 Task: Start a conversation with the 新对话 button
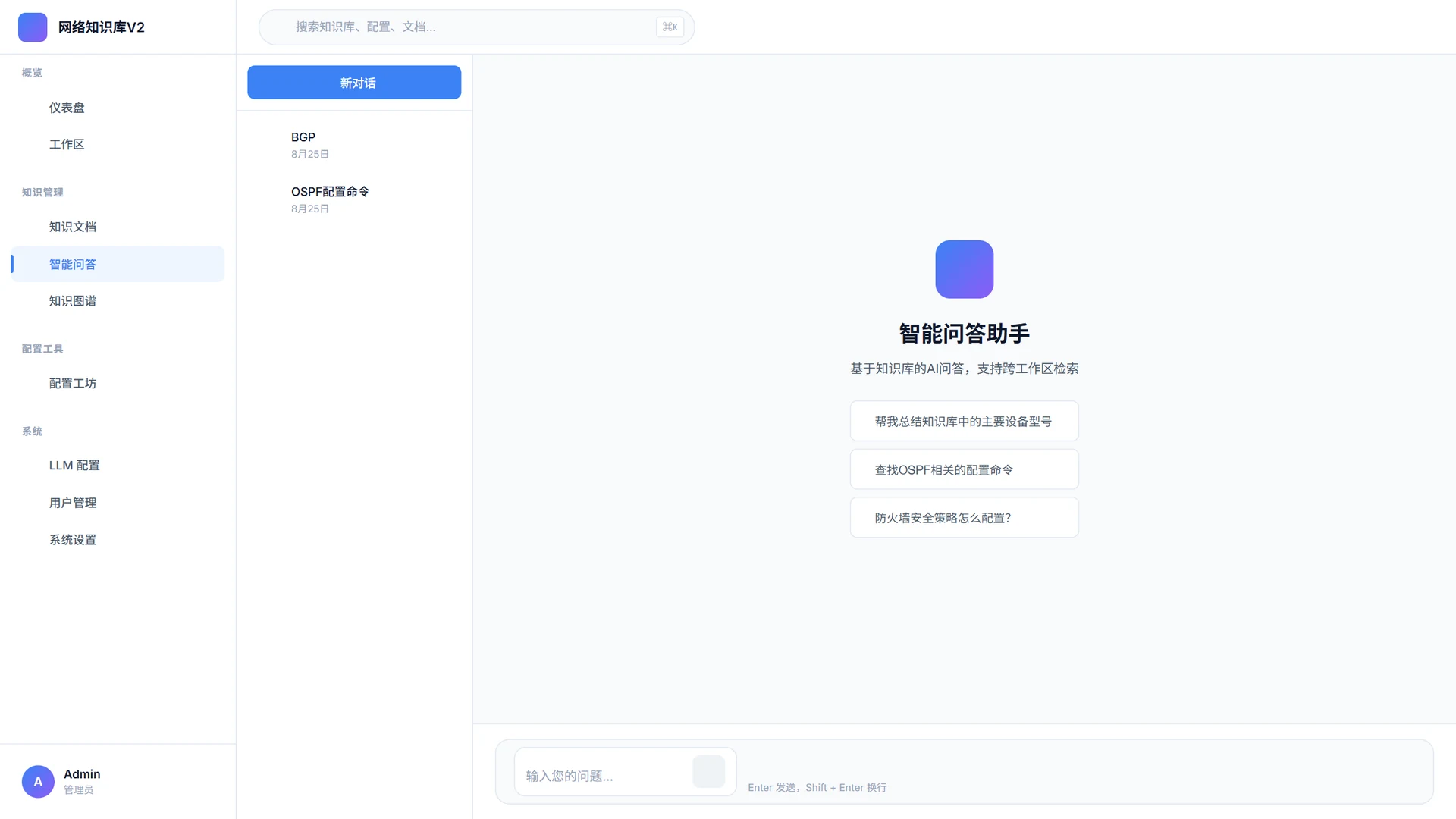click(354, 83)
